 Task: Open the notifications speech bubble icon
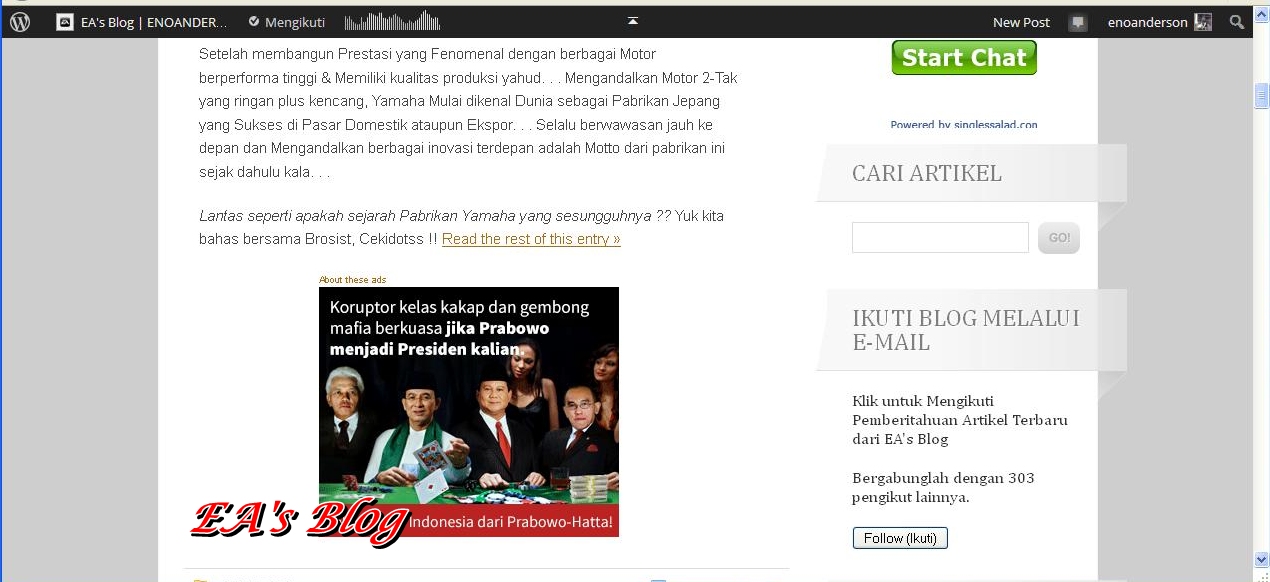(1077, 23)
